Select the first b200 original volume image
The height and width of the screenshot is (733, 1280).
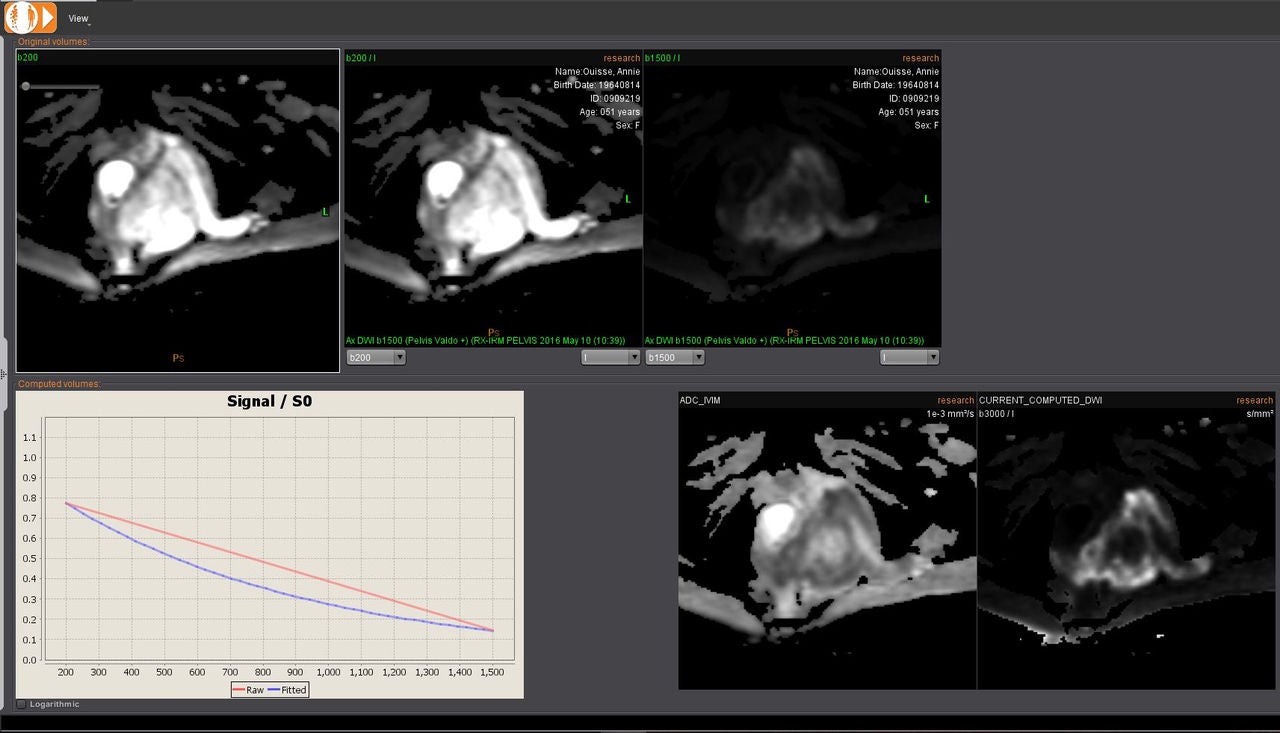[178, 211]
